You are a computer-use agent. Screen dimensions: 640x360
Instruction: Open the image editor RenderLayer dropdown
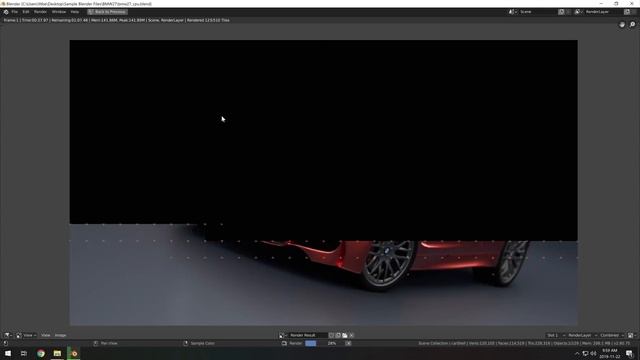pos(582,335)
